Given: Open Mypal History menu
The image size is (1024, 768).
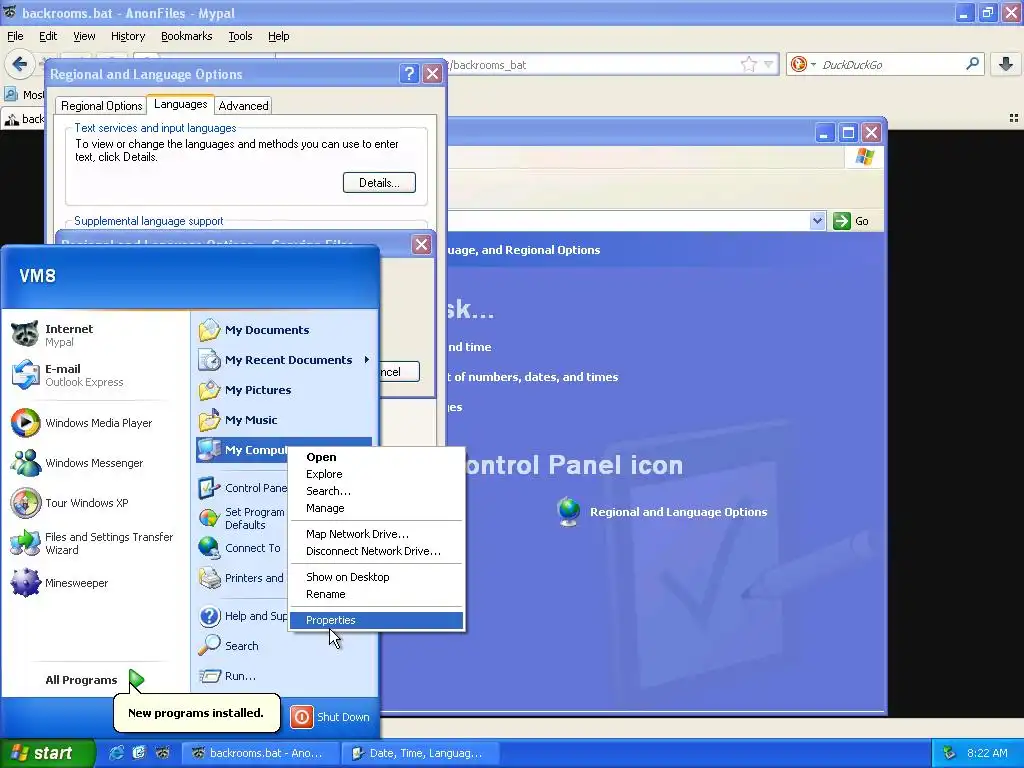Looking at the screenshot, I should click(127, 36).
